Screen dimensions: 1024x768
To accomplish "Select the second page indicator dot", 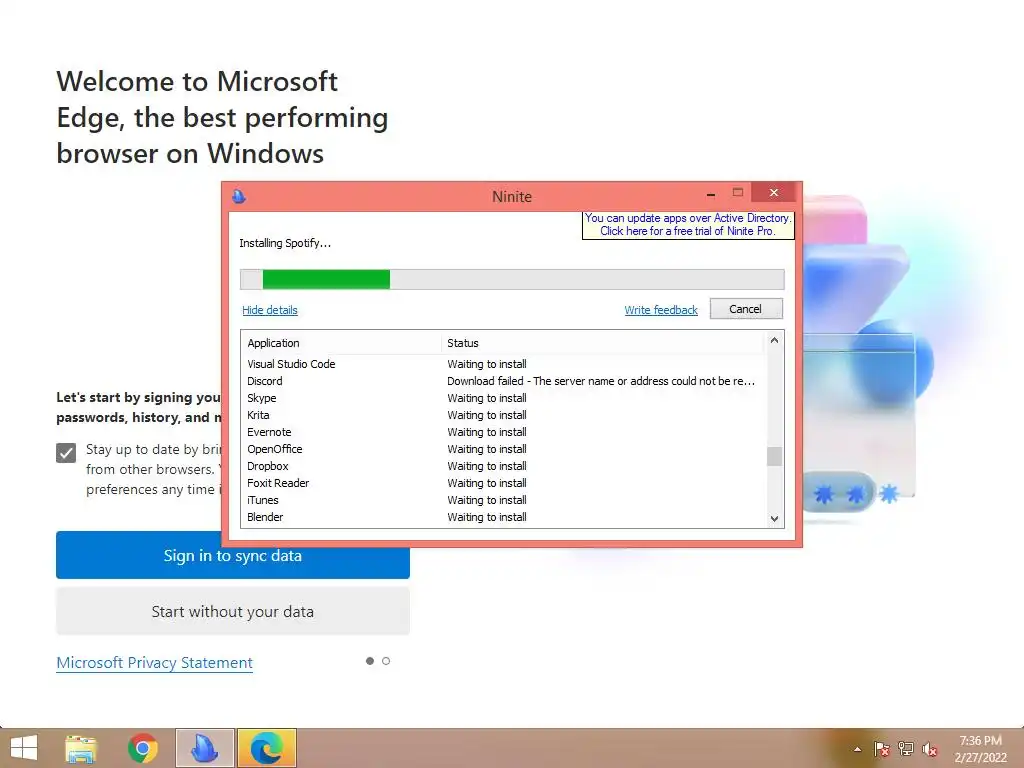I will [x=386, y=661].
